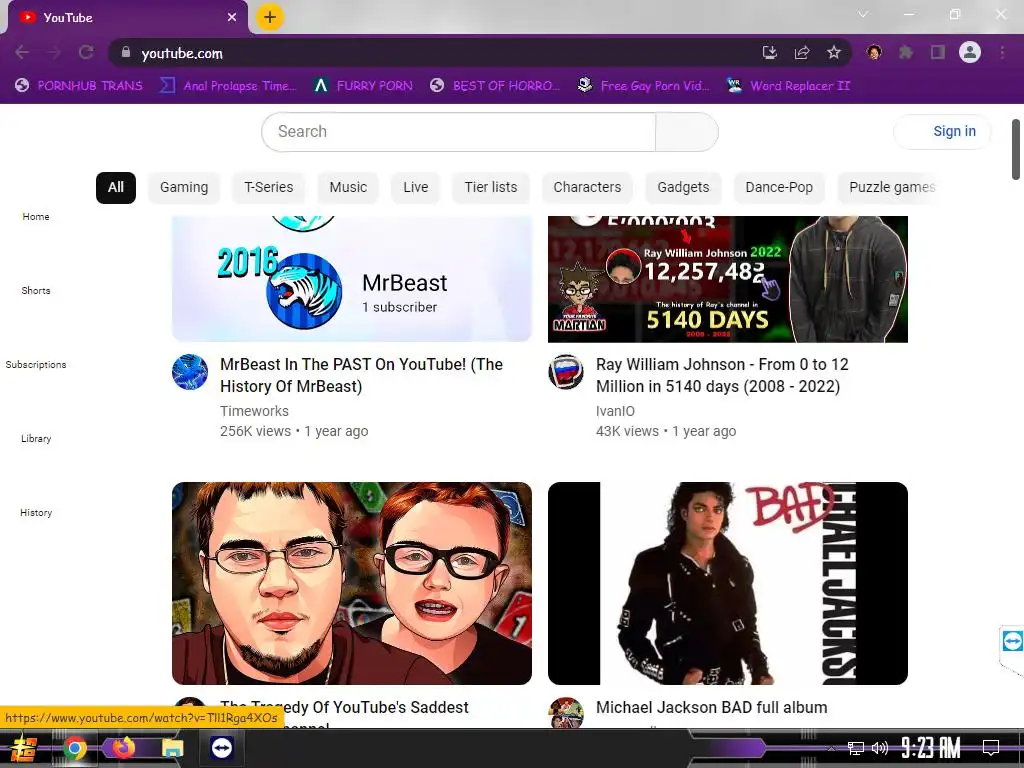Click the network tray icon
The height and width of the screenshot is (768, 1024).
[856, 748]
